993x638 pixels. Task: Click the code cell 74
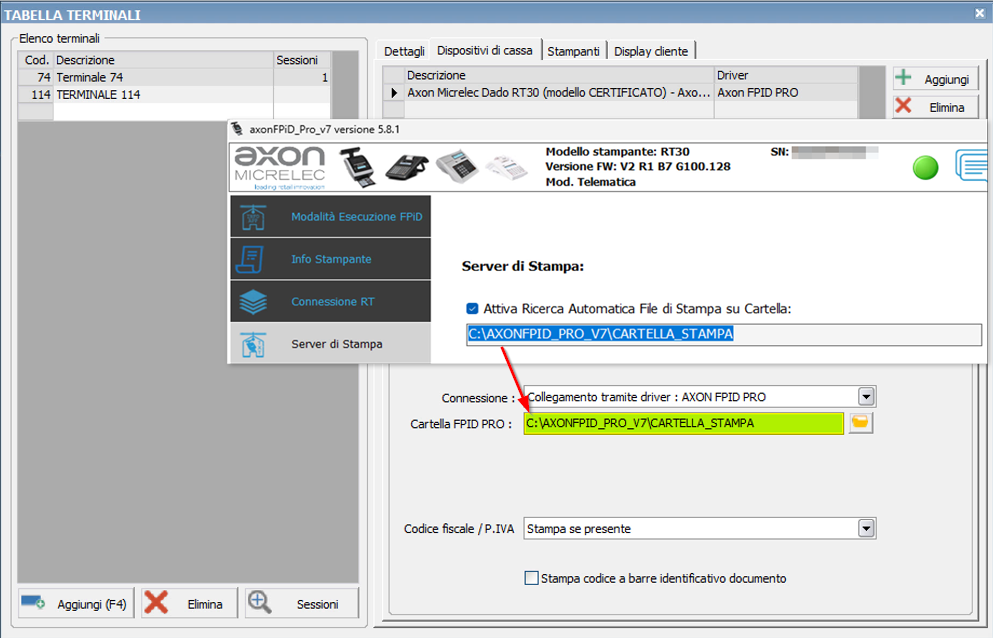[x=36, y=77]
